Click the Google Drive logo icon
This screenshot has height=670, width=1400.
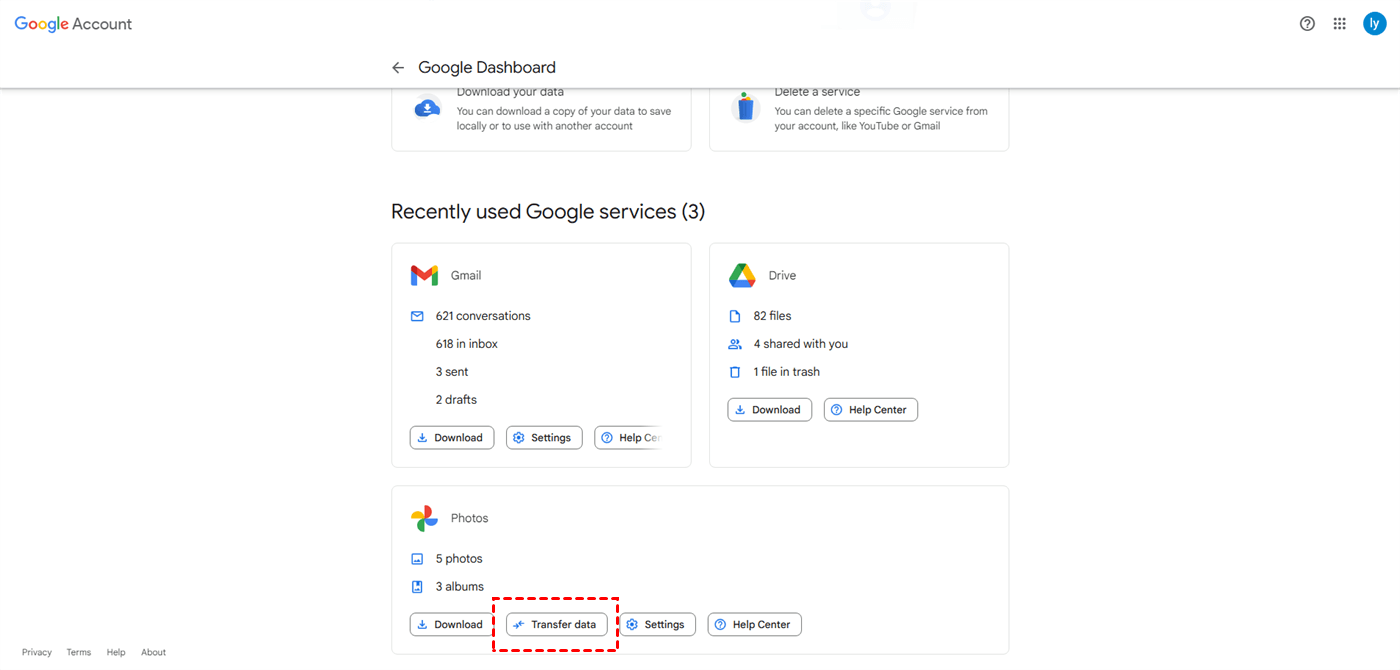coord(741,276)
